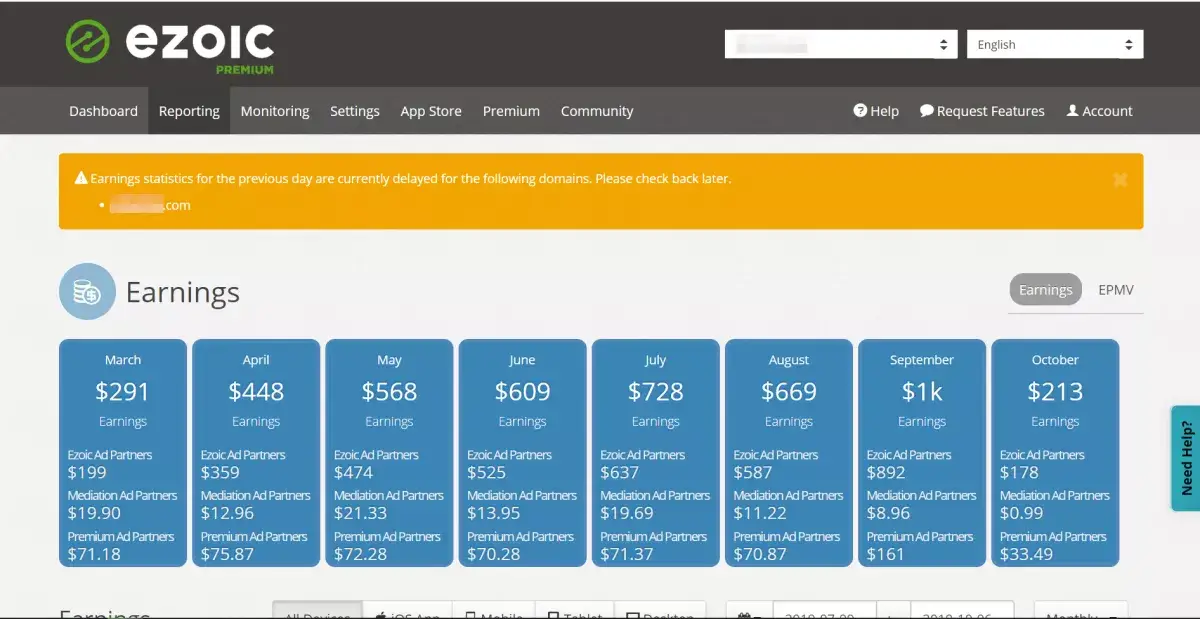Click the September $1k earnings total
This screenshot has height=619, width=1200.
point(922,392)
